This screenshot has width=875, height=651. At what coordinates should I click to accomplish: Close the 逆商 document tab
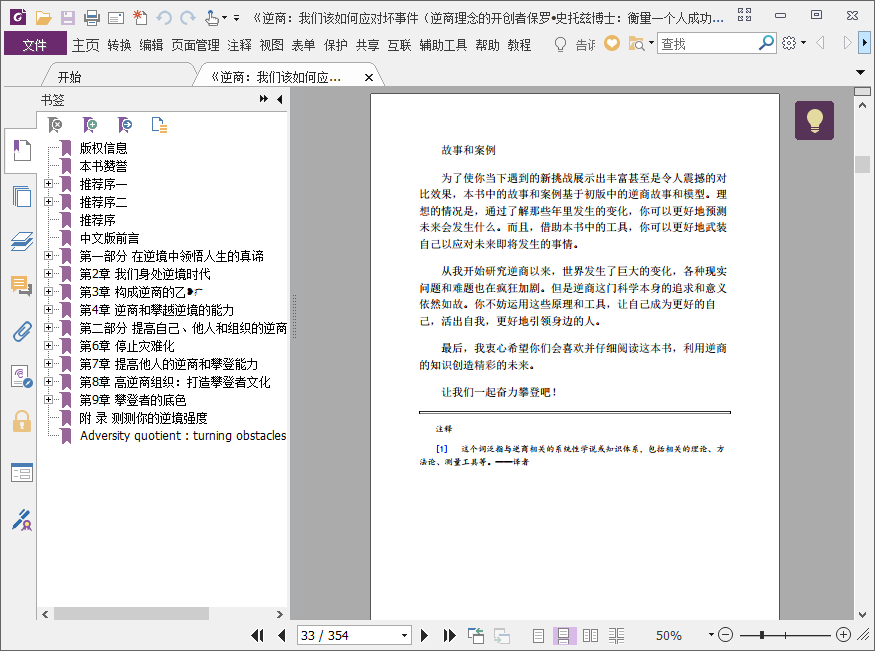click(369, 78)
